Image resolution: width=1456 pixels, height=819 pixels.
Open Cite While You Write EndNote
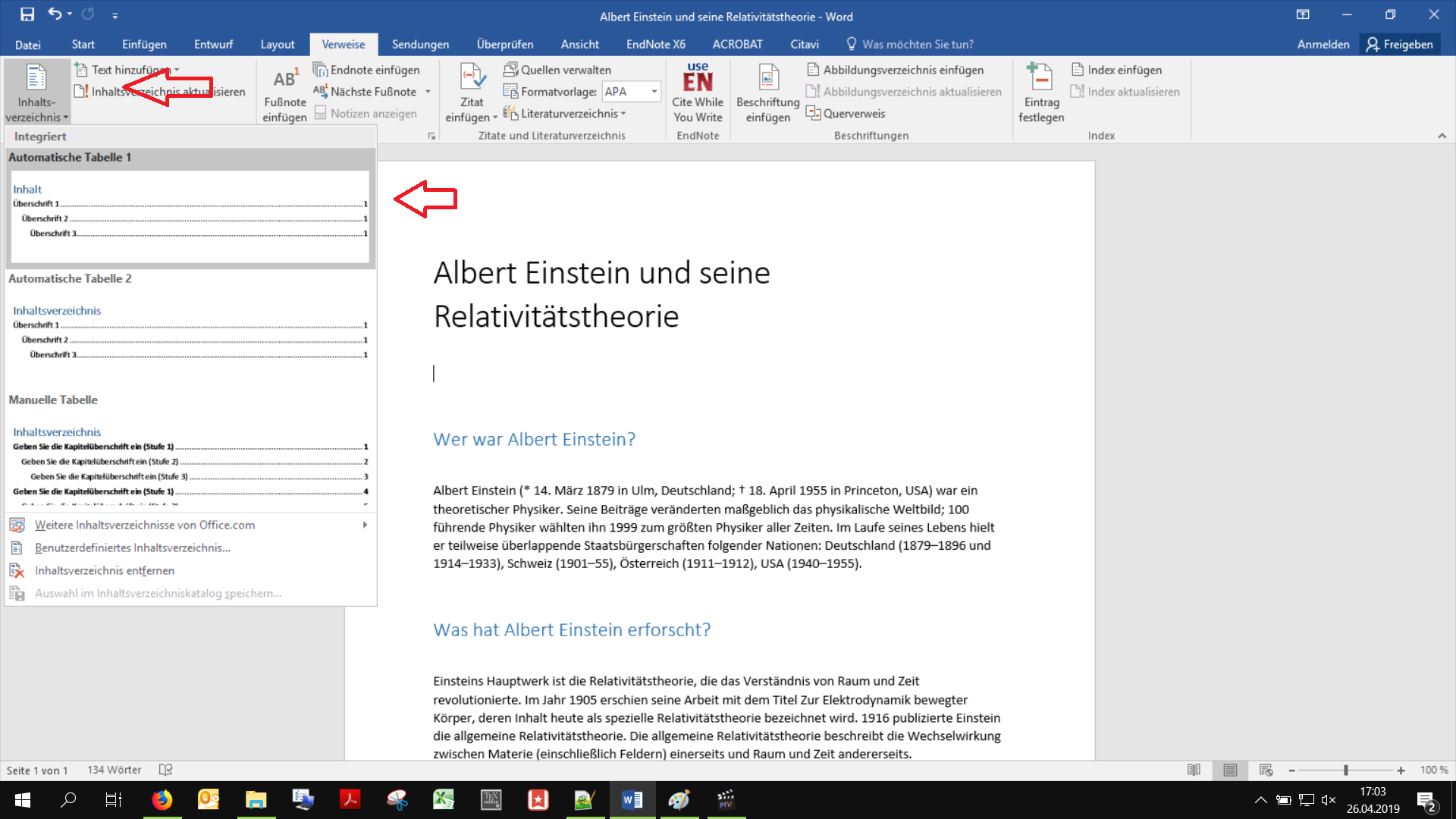click(698, 91)
